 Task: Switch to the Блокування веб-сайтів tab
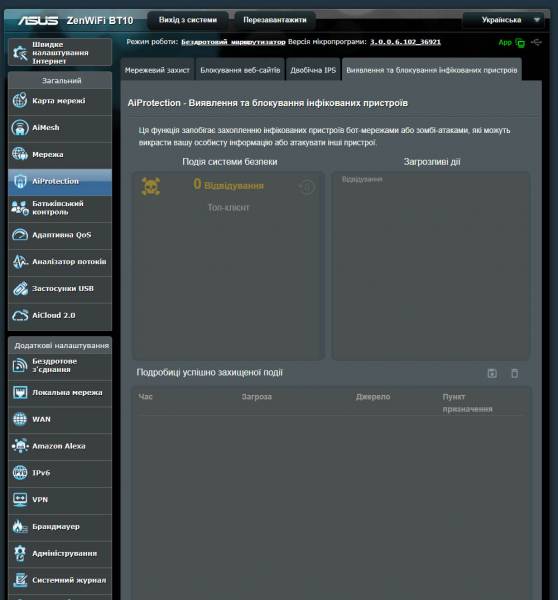[240, 70]
